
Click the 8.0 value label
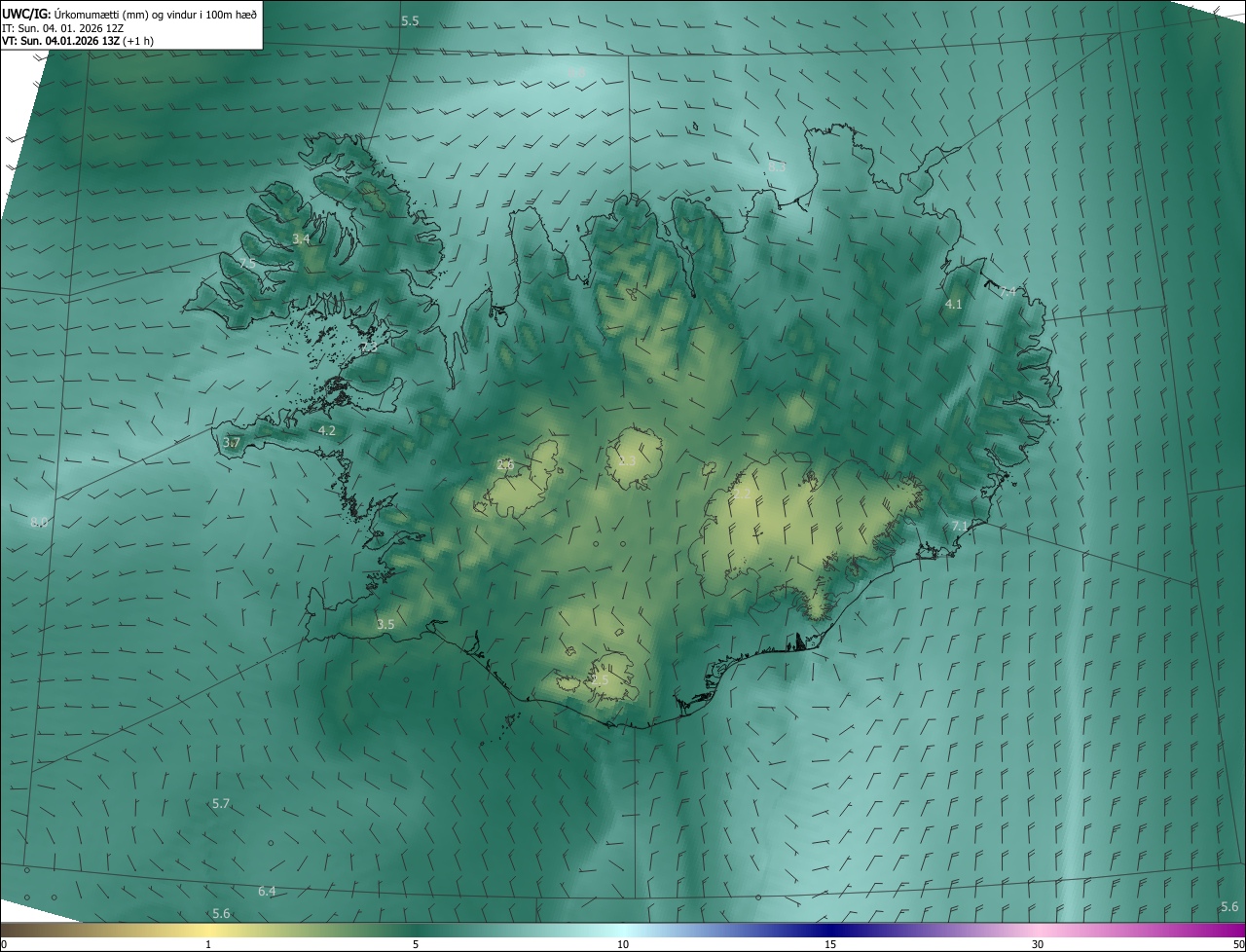[x=39, y=523]
